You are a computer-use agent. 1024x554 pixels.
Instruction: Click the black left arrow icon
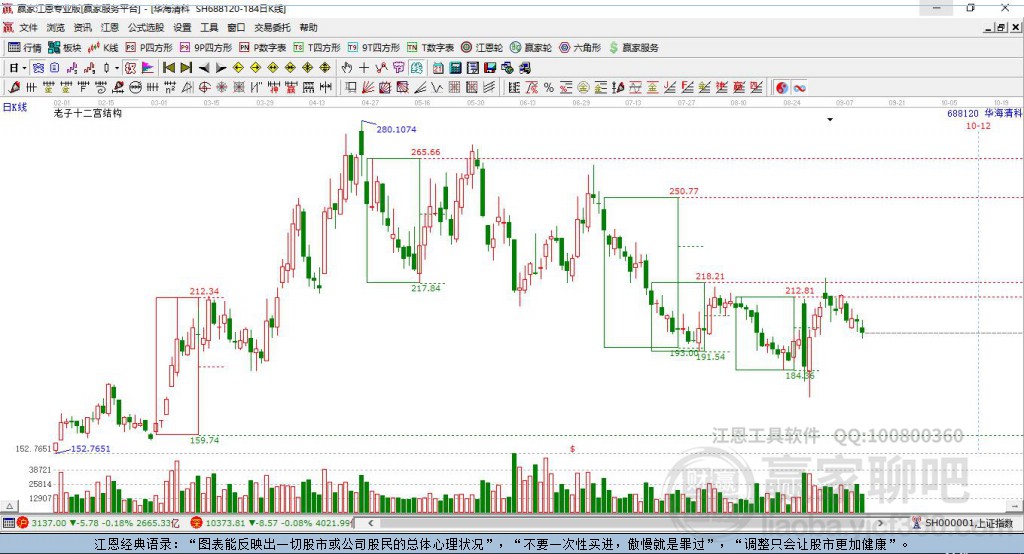tap(204, 68)
